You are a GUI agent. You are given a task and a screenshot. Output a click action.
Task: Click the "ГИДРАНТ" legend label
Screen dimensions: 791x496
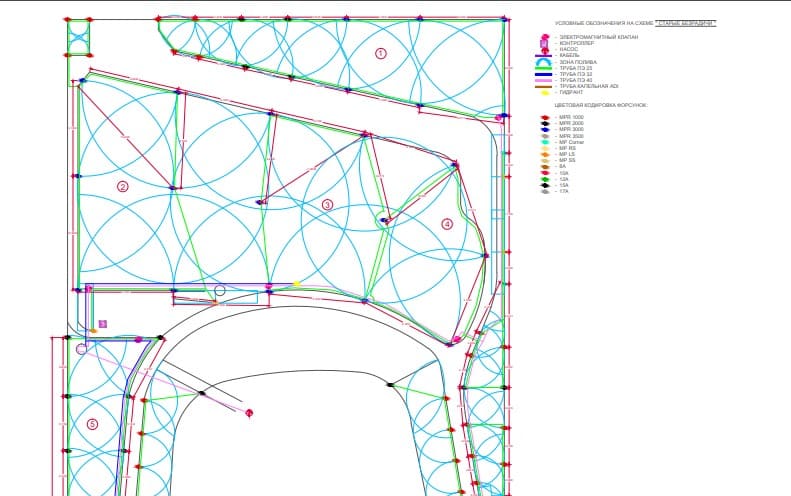(571, 92)
